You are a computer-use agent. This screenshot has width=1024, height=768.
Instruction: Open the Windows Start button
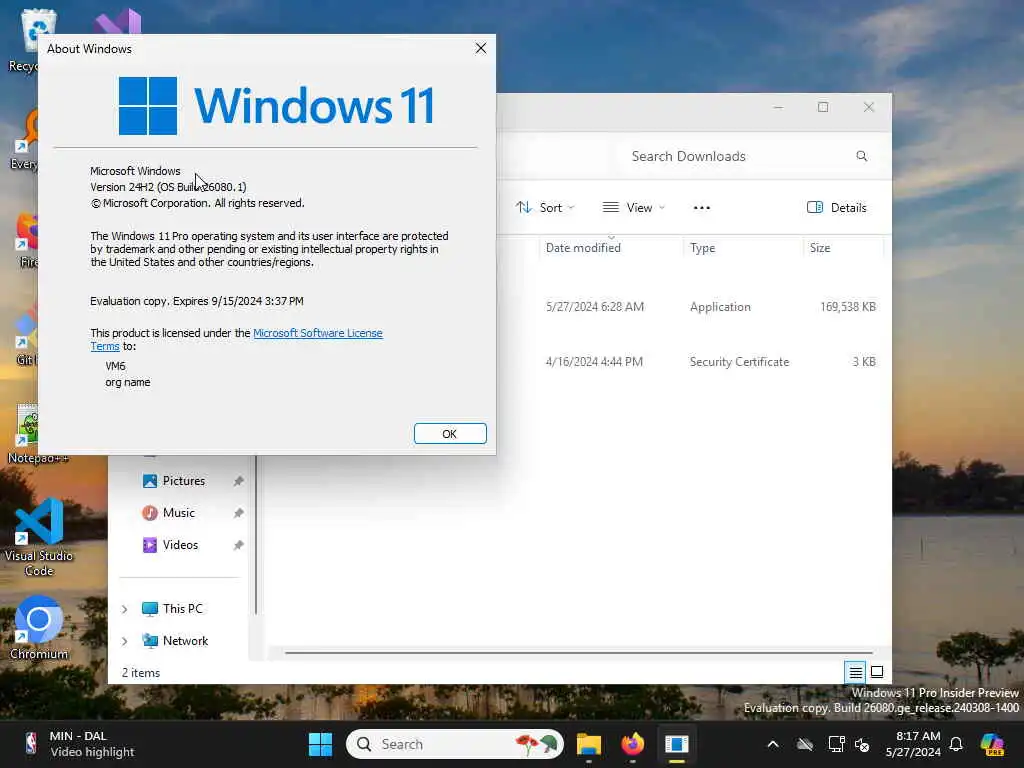point(320,744)
